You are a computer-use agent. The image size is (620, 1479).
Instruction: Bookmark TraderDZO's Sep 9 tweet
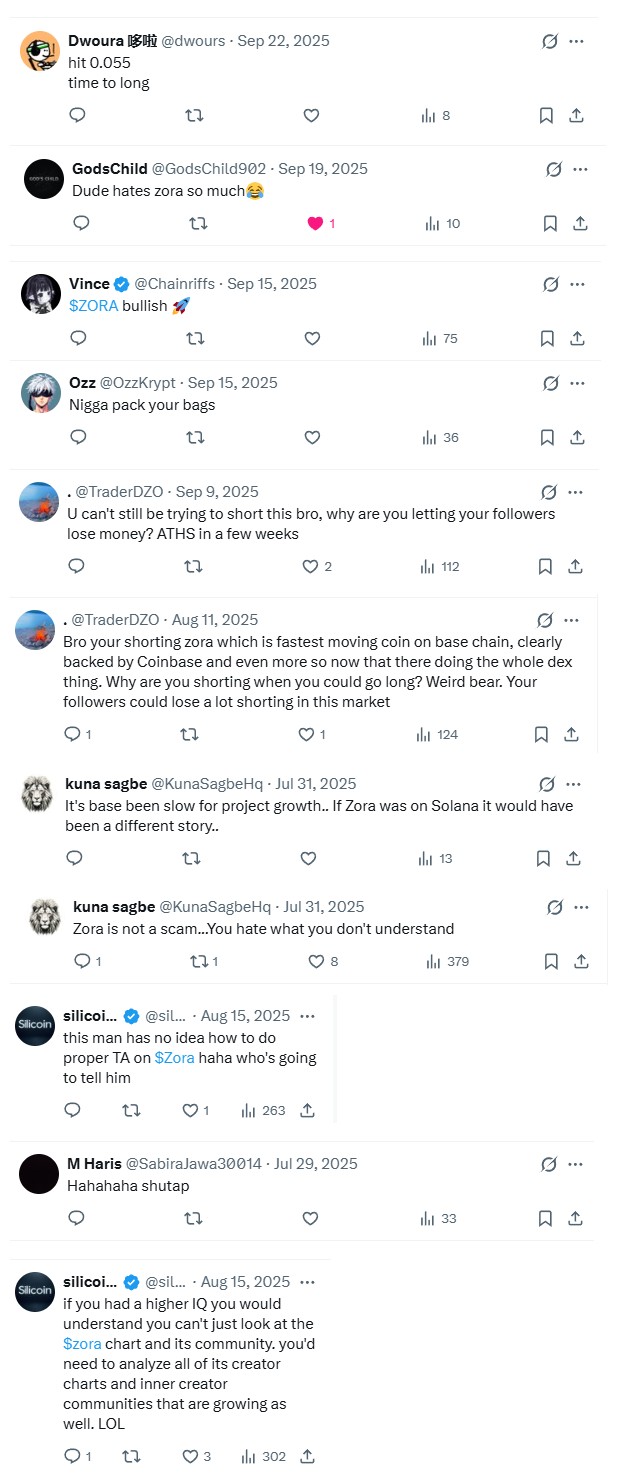point(545,567)
